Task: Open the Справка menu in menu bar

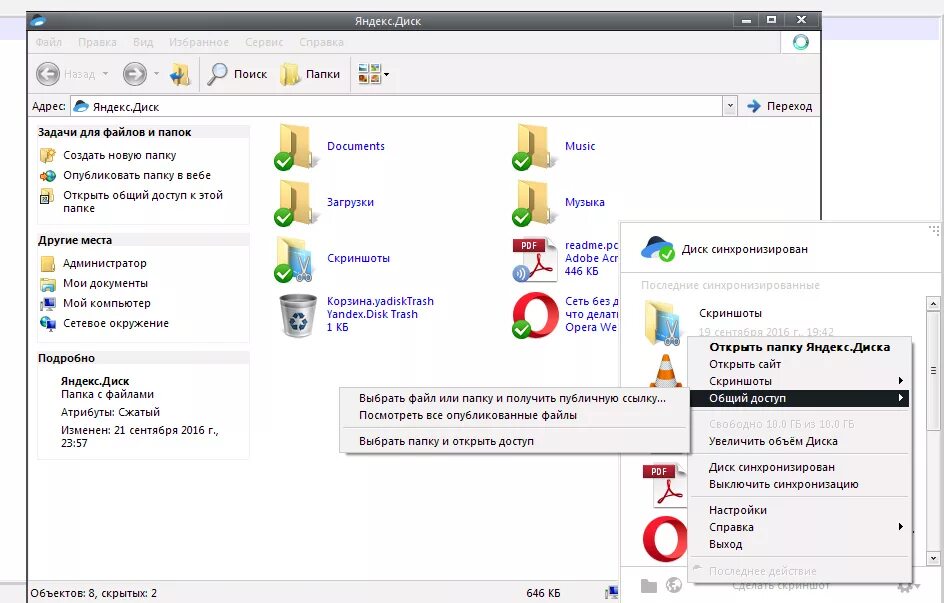Action: tap(321, 42)
